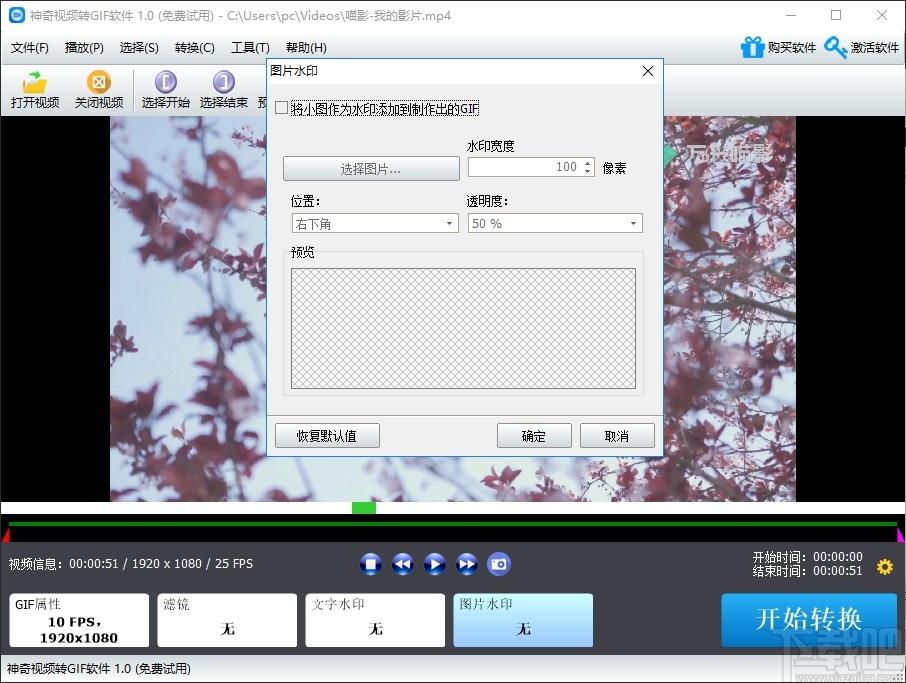Decrease the watermark width with the down arrow

(588, 172)
